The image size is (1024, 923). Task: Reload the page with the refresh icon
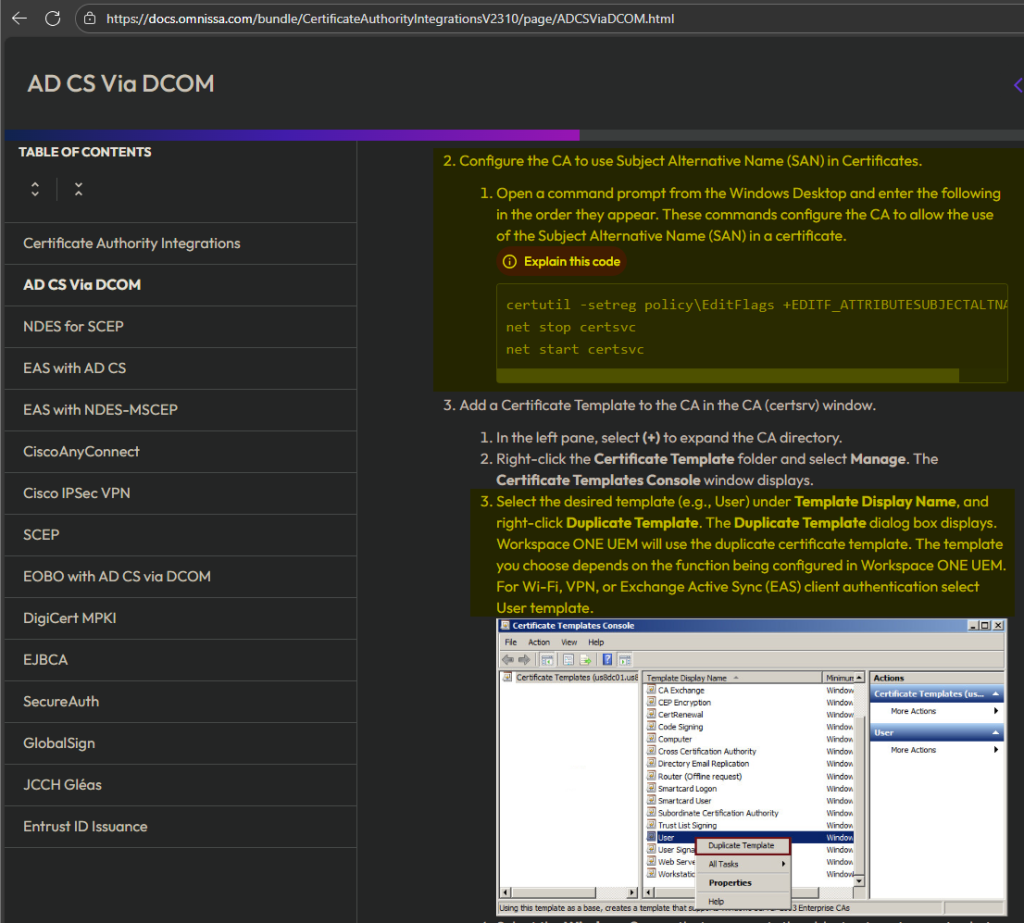point(53,18)
